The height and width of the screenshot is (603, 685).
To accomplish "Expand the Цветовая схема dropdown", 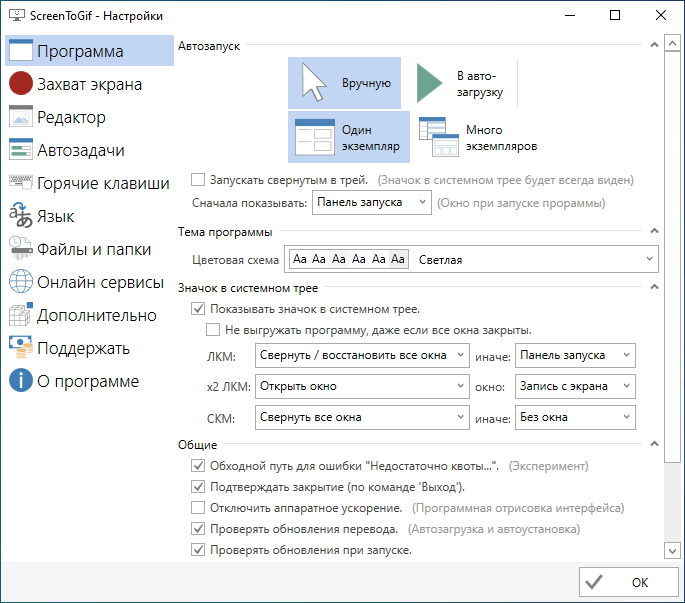I will click(471, 260).
